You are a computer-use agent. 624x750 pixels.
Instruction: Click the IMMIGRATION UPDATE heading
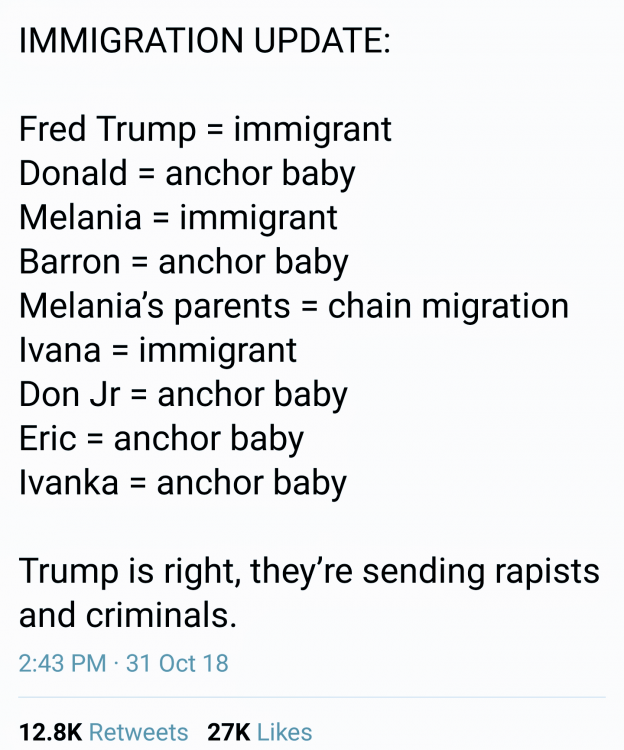point(205,40)
